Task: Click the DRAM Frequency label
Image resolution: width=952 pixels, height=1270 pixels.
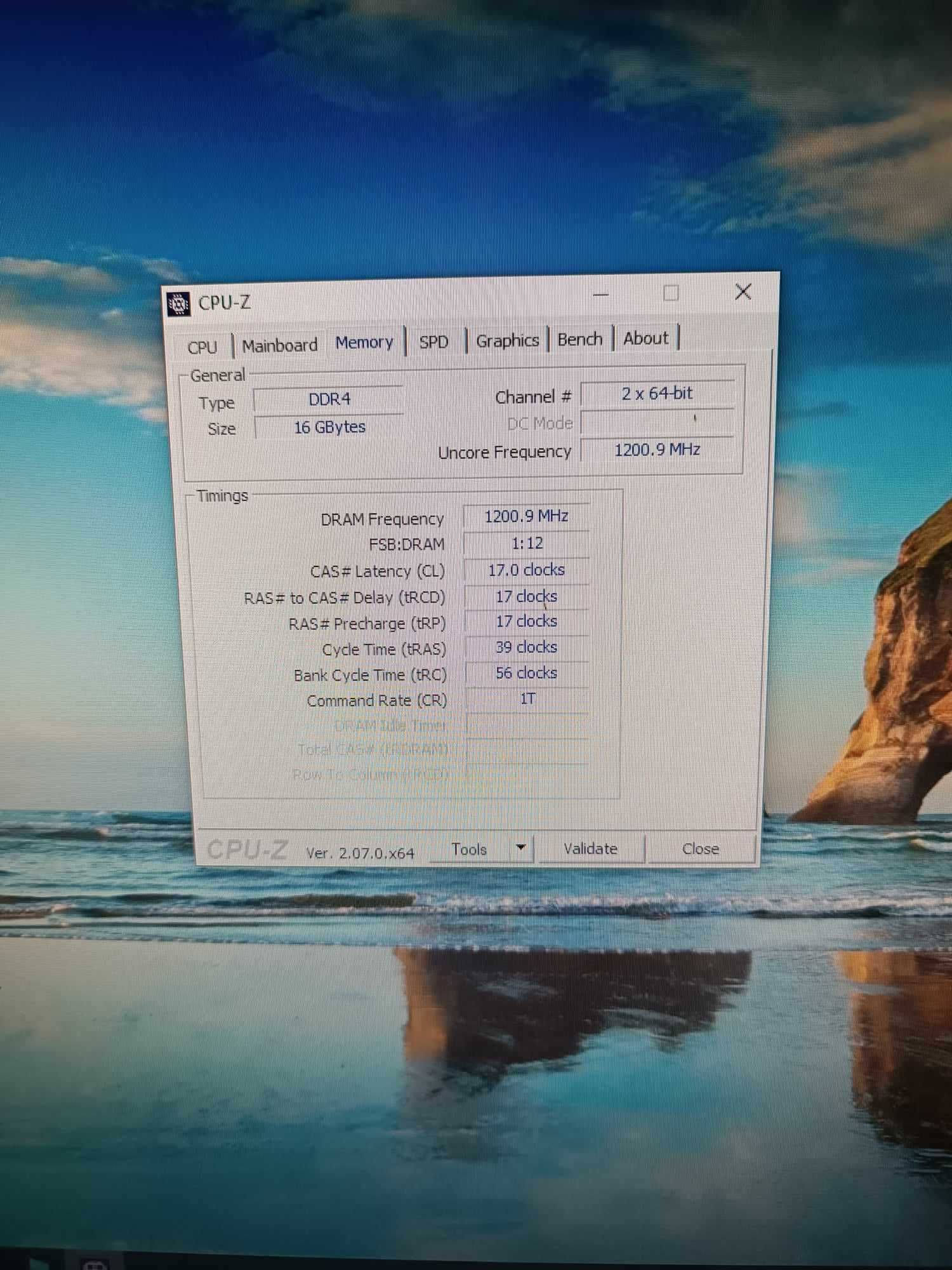Action: (382, 520)
